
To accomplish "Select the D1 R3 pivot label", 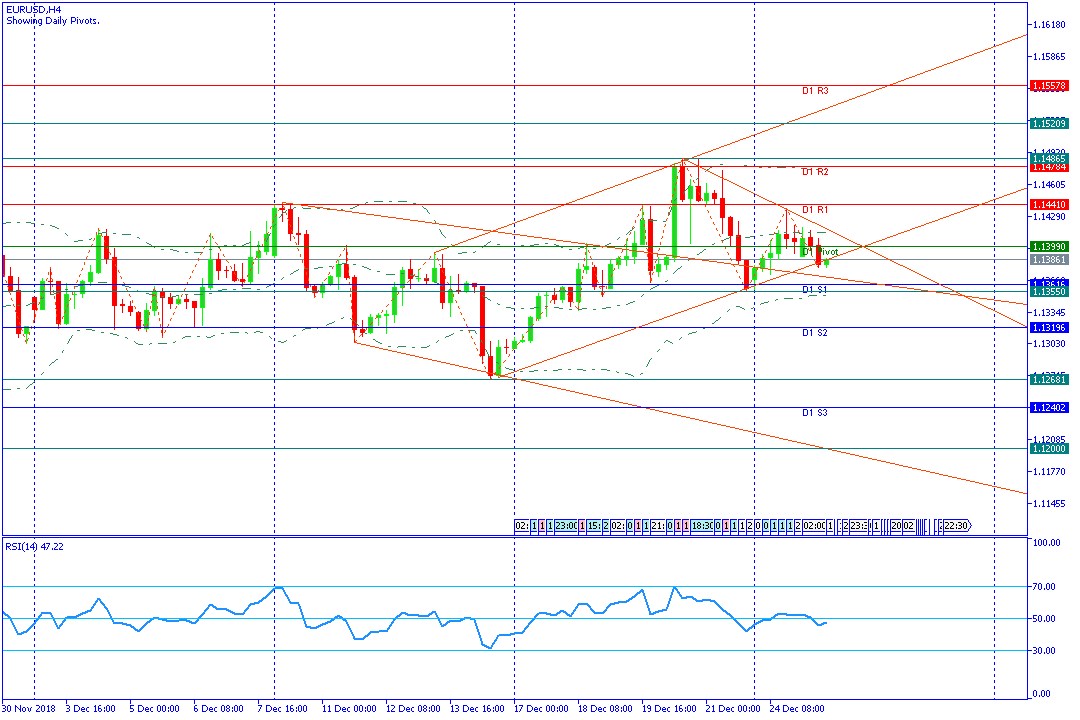I will pyautogui.click(x=815, y=91).
